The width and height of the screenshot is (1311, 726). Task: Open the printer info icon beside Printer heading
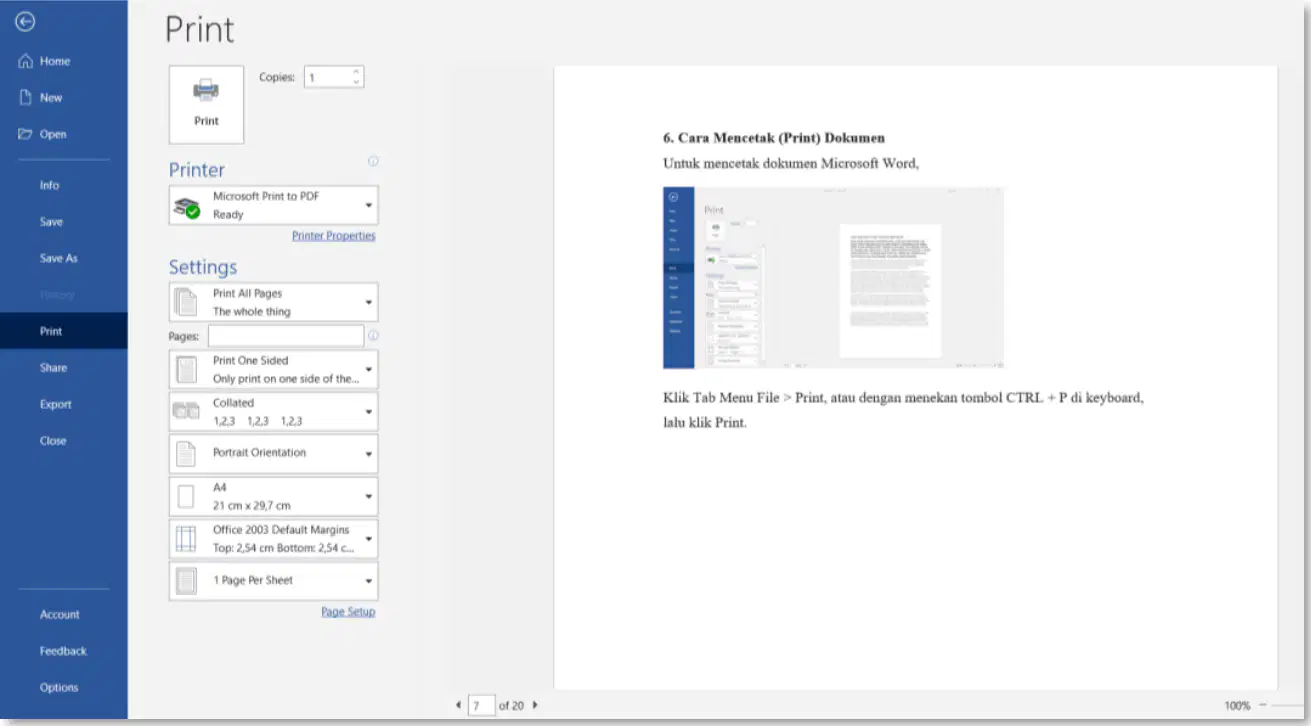point(373,161)
